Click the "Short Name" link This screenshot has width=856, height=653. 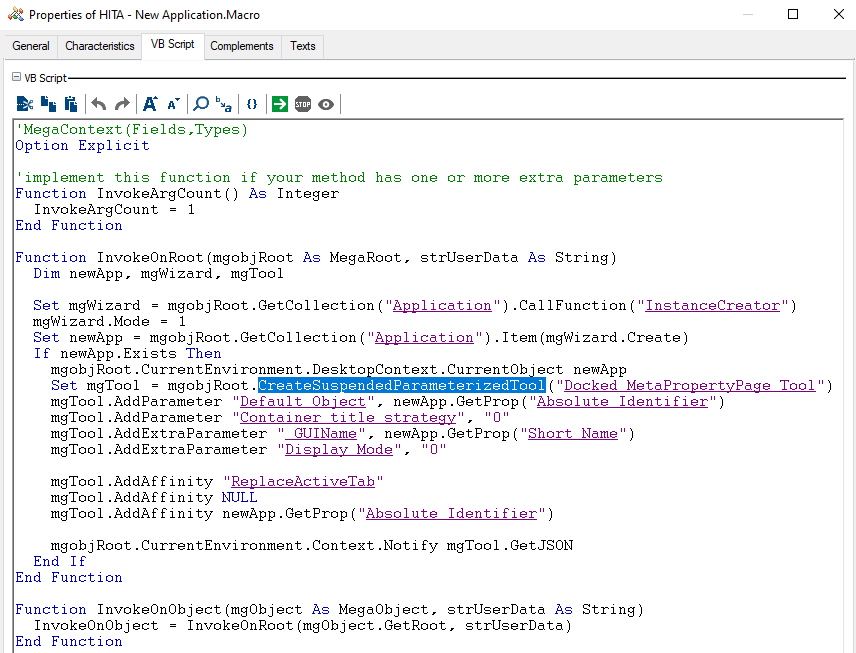coord(573,434)
